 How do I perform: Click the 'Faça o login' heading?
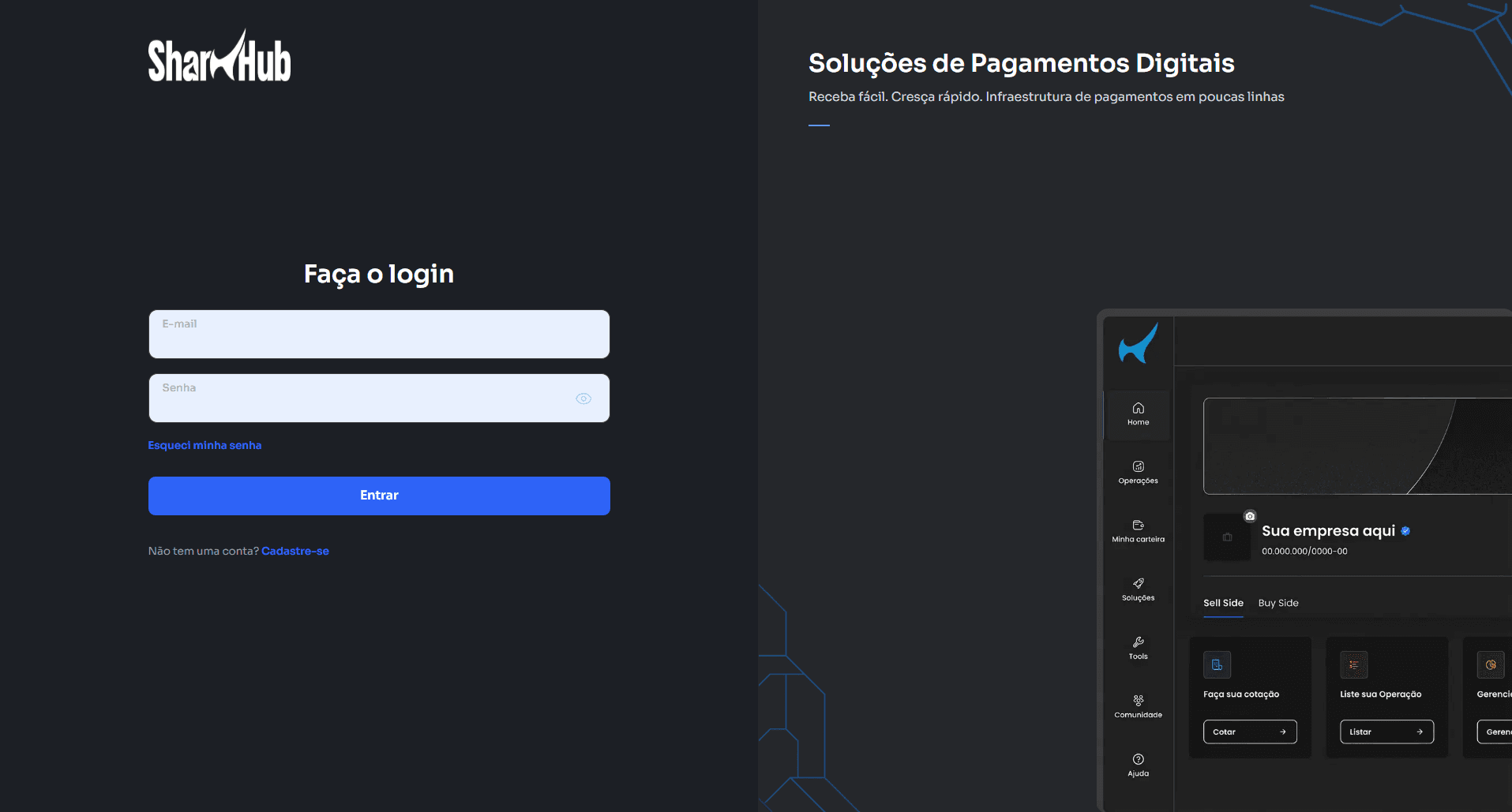coord(379,274)
